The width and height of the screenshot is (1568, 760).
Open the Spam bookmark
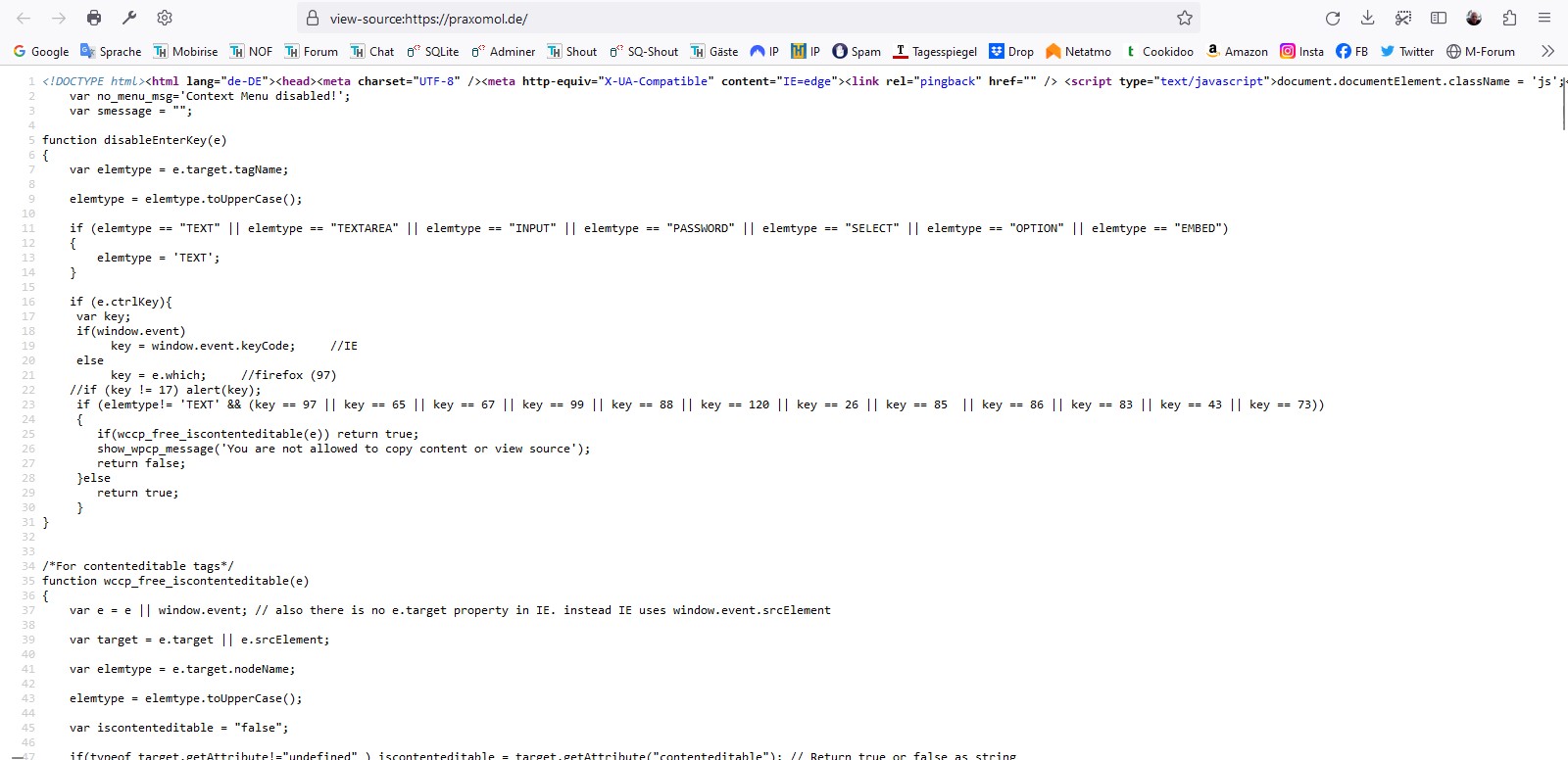tap(857, 51)
